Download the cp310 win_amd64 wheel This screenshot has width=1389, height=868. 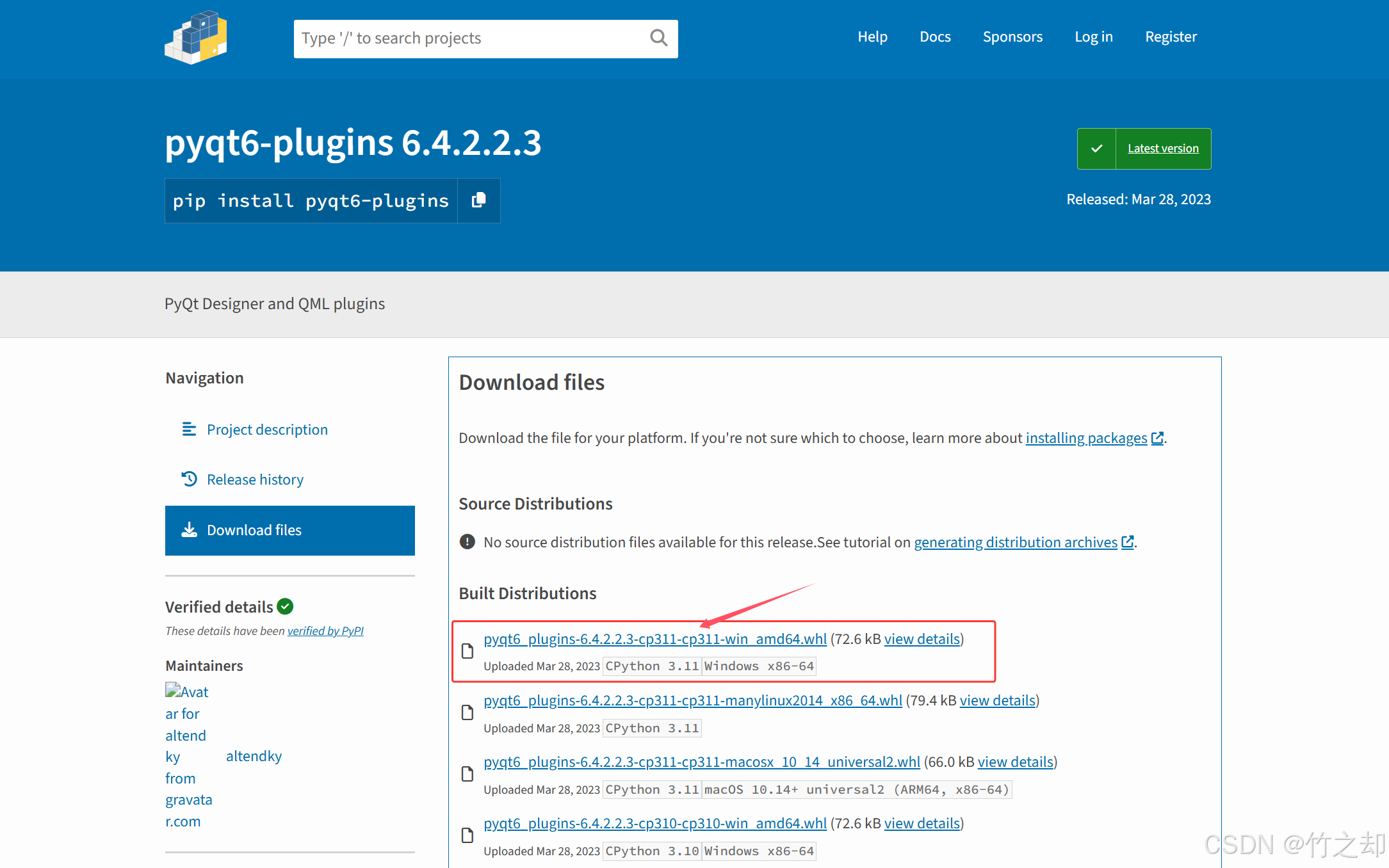[x=655, y=823]
